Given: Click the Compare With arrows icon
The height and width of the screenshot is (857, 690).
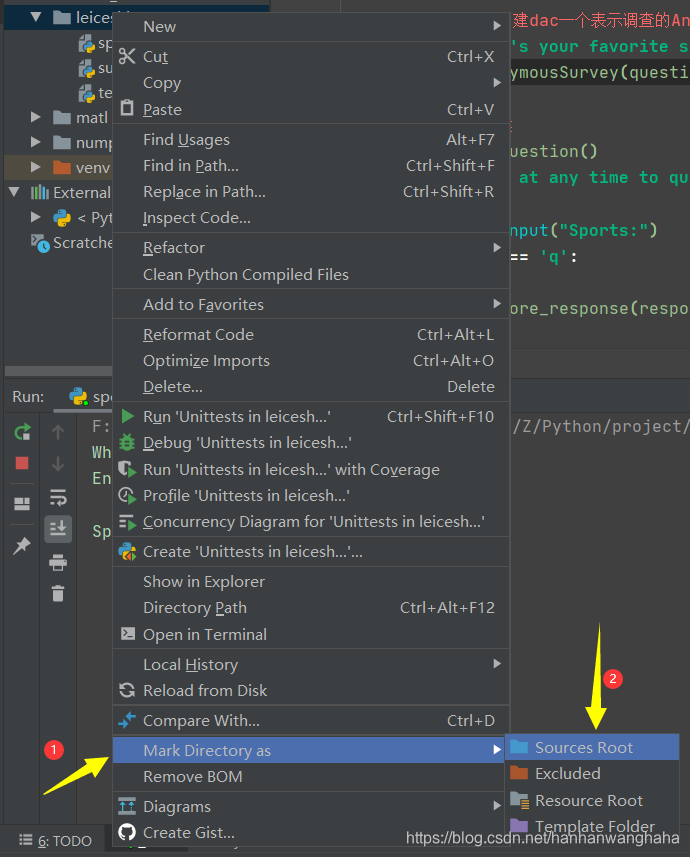Looking at the screenshot, I should [x=127, y=720].
